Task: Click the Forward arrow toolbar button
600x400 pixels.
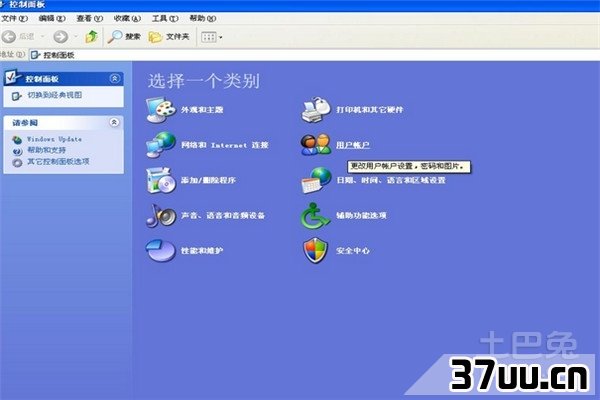Action: (x=60, y=37)
